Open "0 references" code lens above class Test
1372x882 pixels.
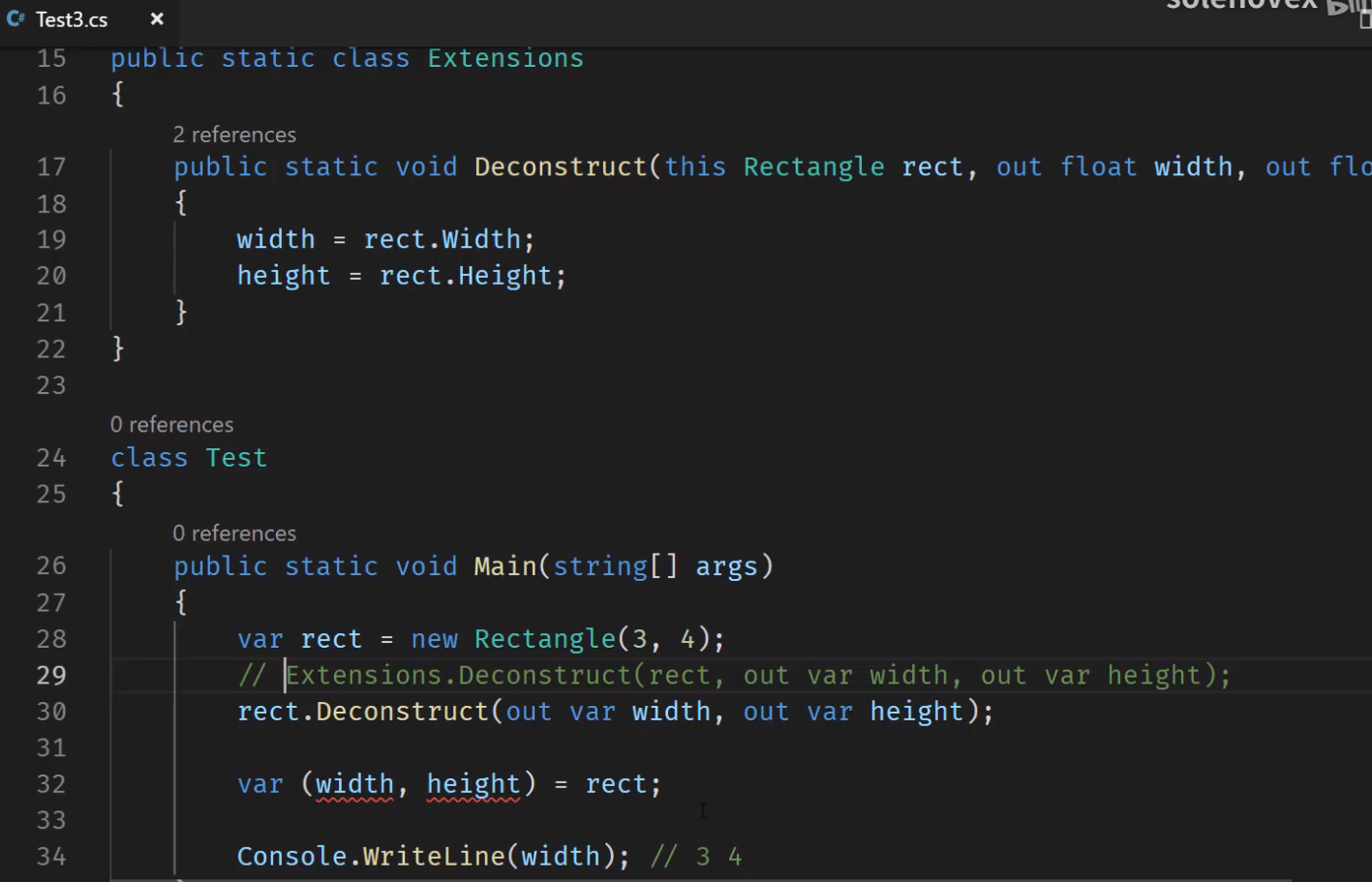[x=171, y=425]
